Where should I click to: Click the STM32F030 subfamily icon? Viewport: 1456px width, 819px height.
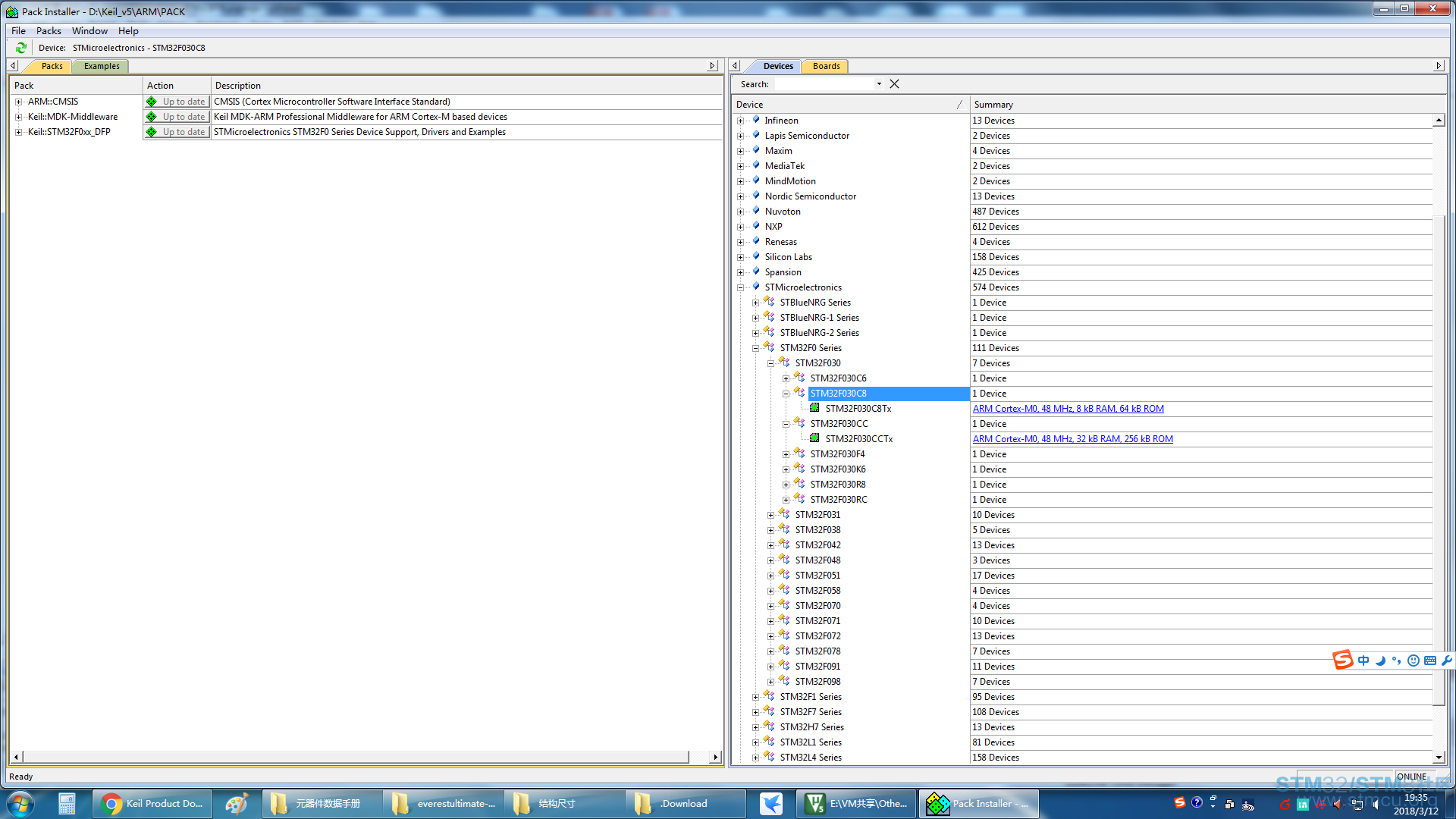(784, 362)
